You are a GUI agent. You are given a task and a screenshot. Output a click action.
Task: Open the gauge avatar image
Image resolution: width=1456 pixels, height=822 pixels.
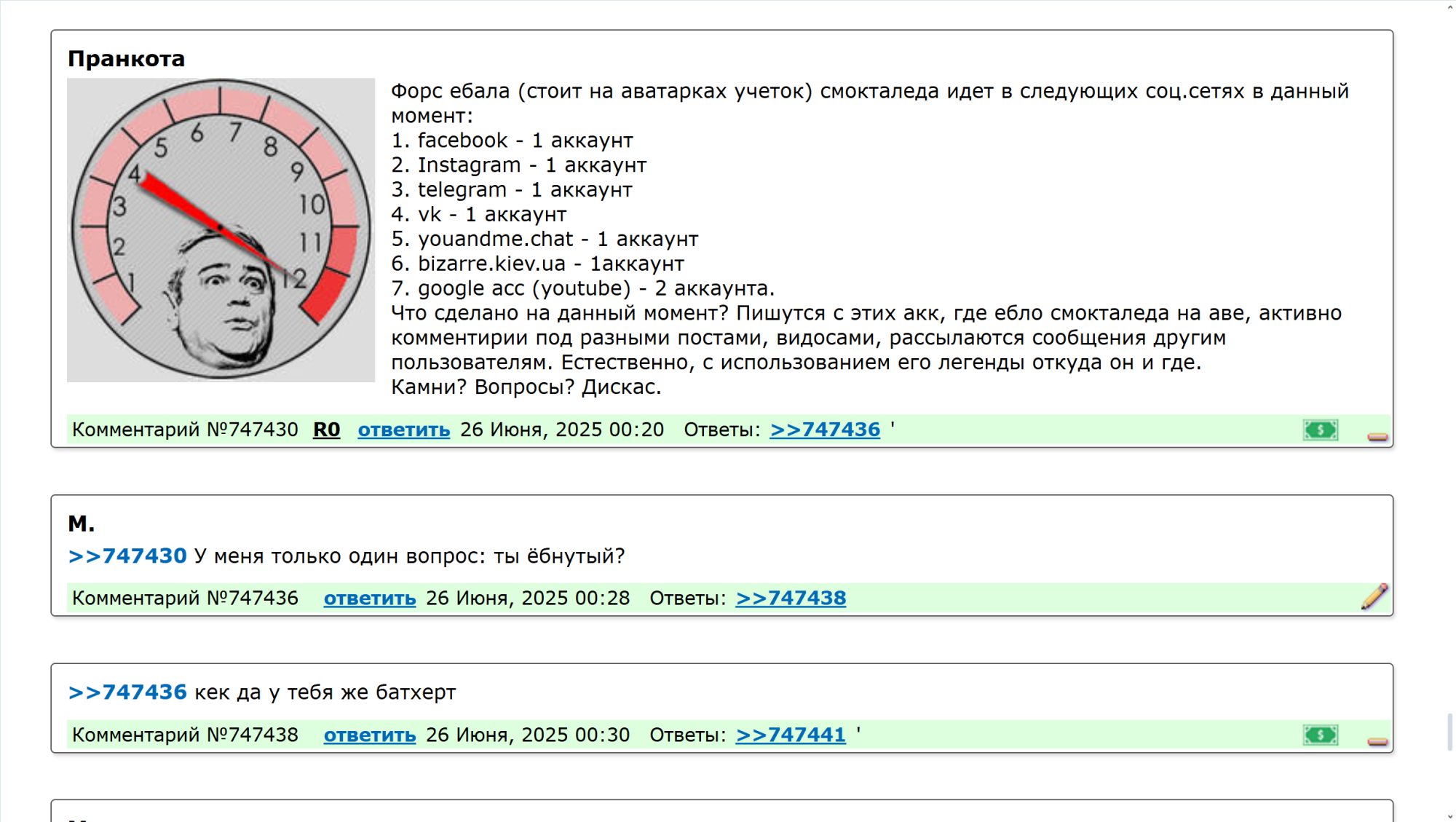(x=221, y=230)
